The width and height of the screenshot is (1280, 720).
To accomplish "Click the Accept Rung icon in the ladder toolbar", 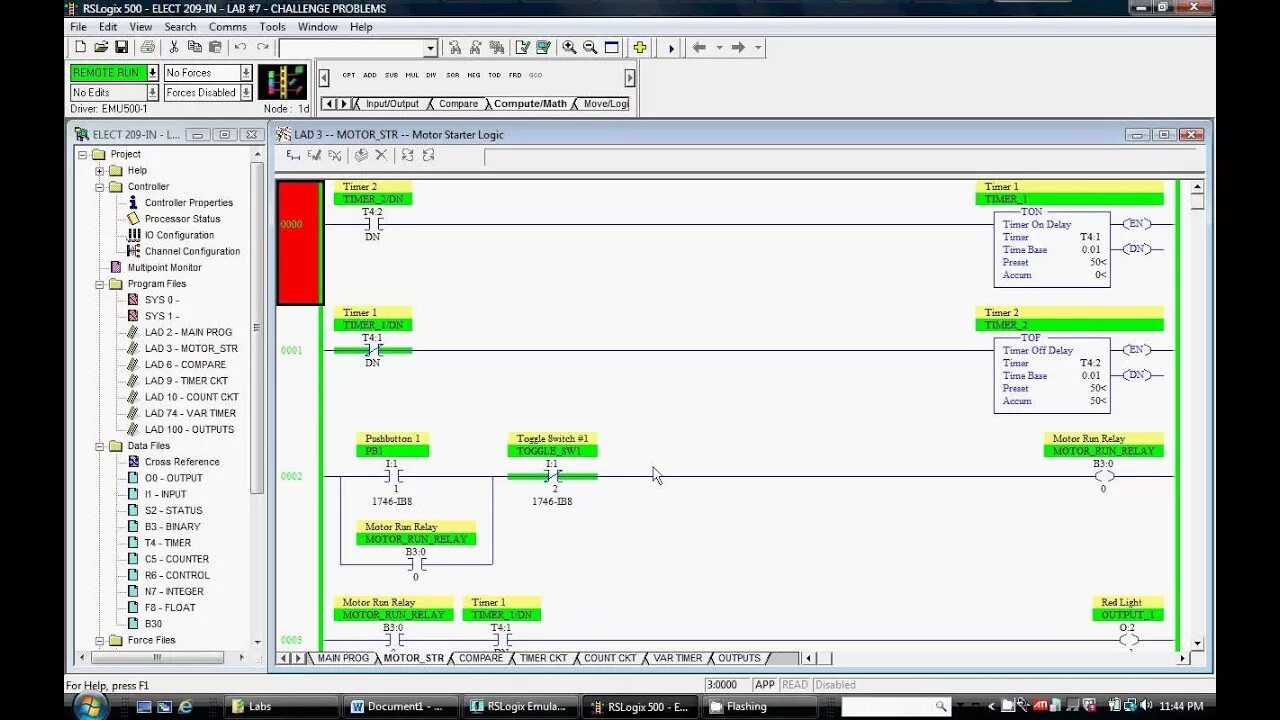I will pos(314,155).
